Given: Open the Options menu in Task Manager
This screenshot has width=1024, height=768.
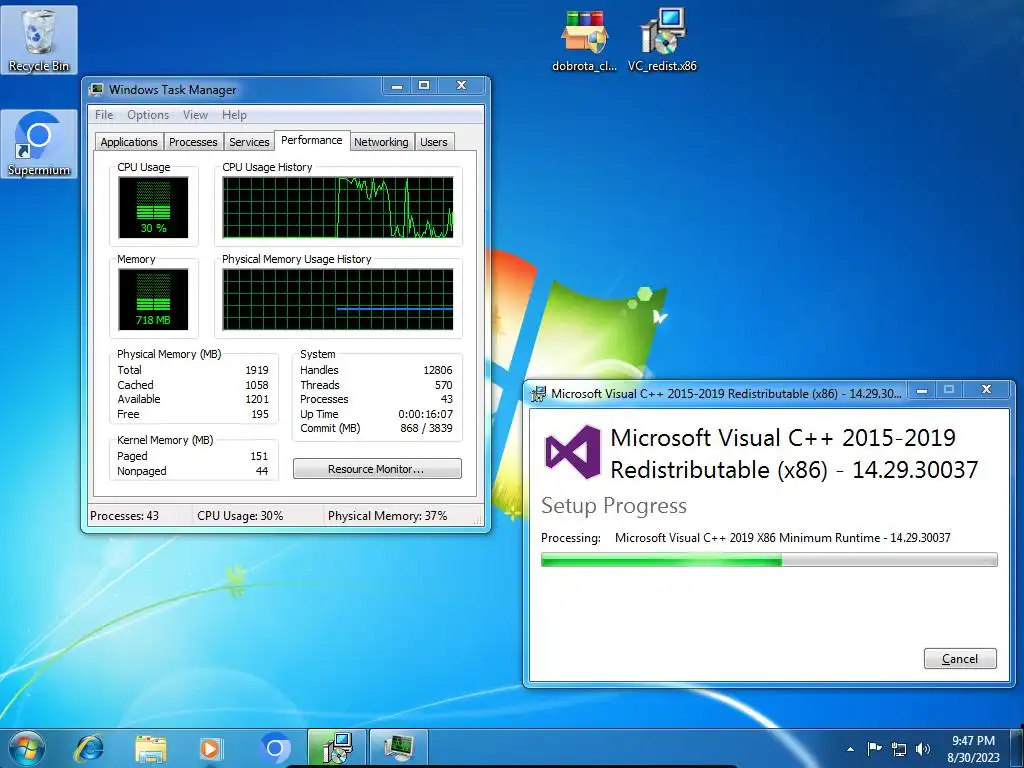Looking at the screenshot, I should point(148,115).
